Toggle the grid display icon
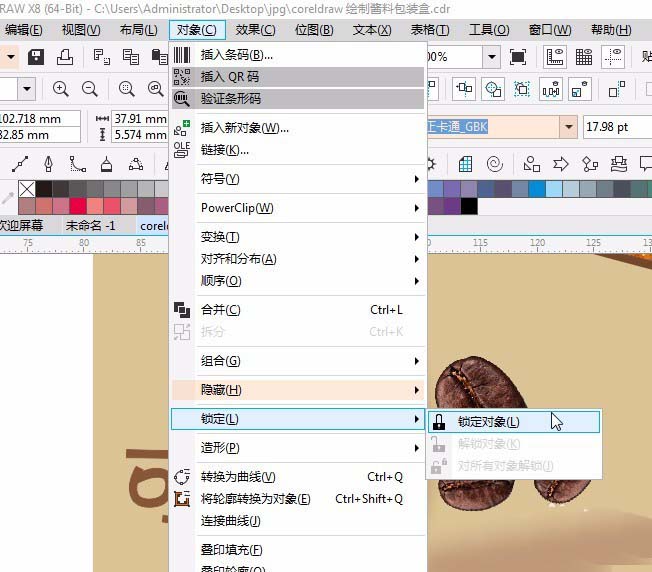652x572 pixels. coord(583,57)
